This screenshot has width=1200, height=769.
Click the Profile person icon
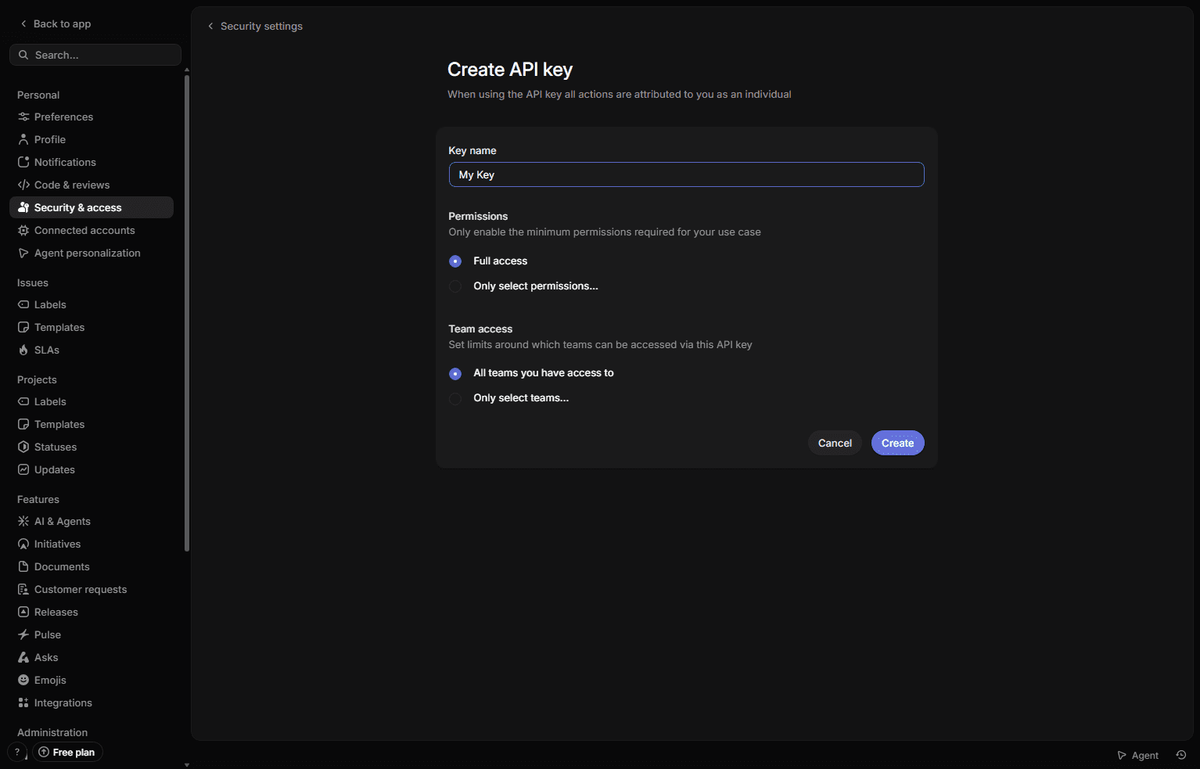click(24, 140)
